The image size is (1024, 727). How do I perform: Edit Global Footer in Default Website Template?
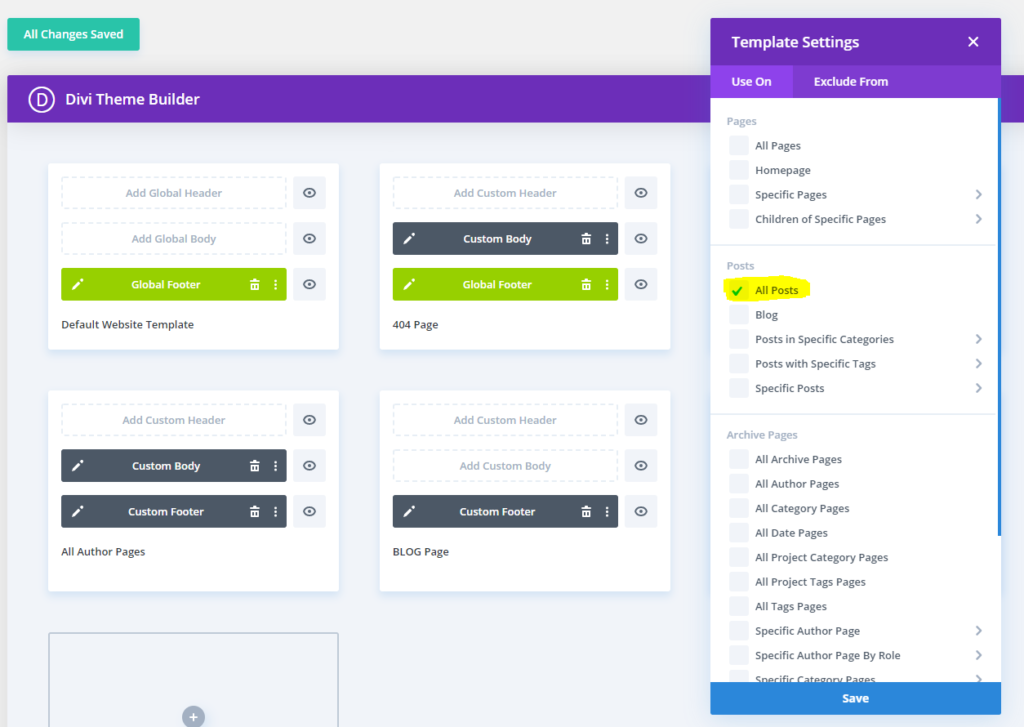point(78,284)
